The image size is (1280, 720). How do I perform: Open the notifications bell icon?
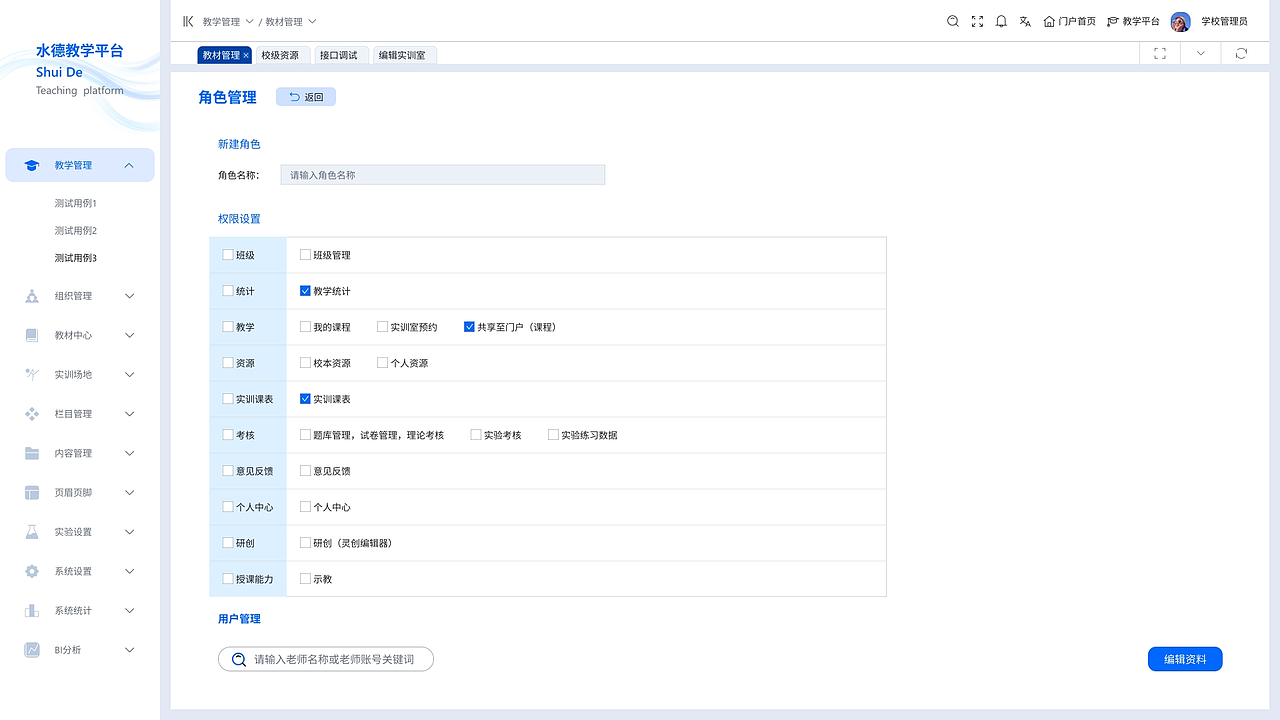(1001, 20)
